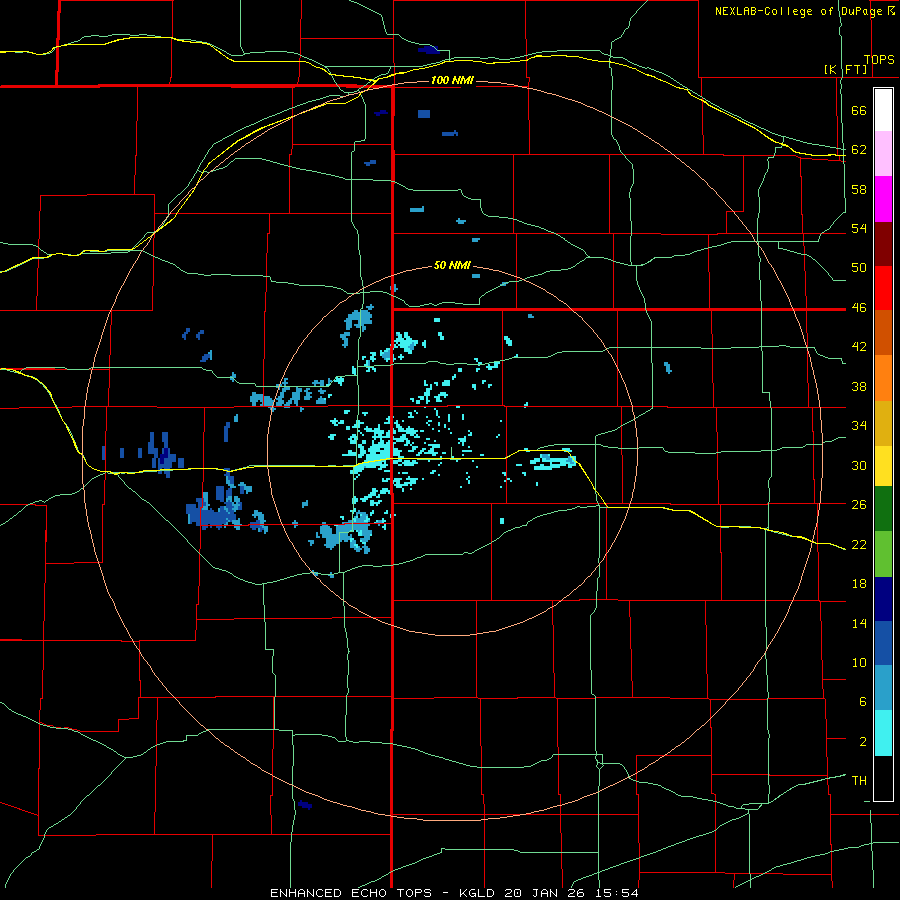The height and width of the screenshot is (900, 900).
Task: Click the 14 legend value
Action: click(859, 623)
